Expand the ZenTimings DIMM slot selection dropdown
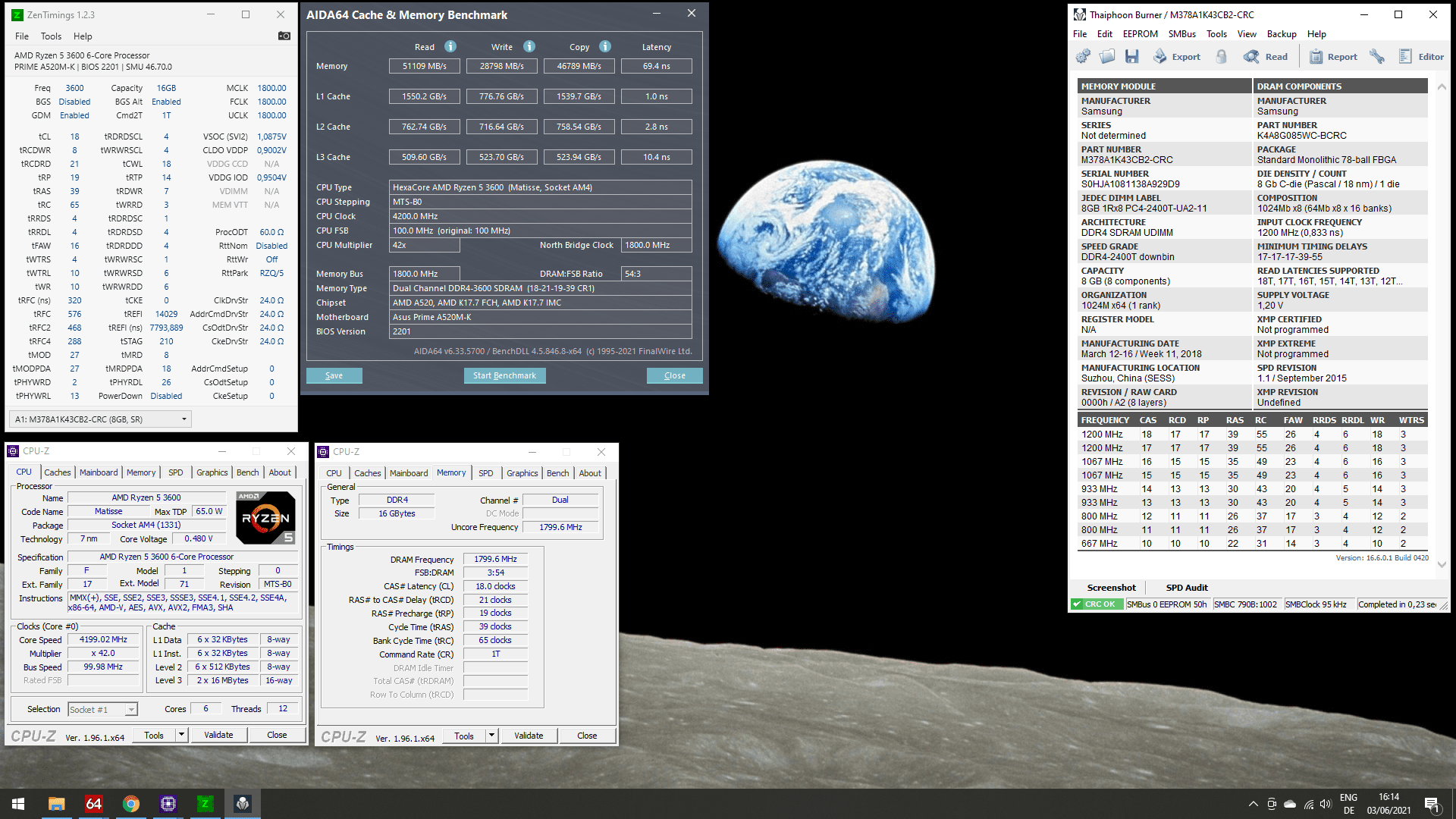Image resolution: width=1456 pixels, height=819 pixels. point(184,419)
